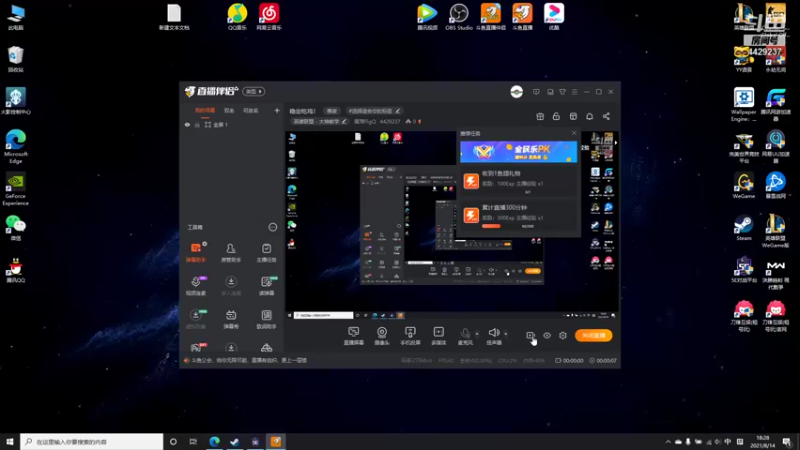
Task: Toggle the preview eye icon beside settings gear
Action: 547,335
